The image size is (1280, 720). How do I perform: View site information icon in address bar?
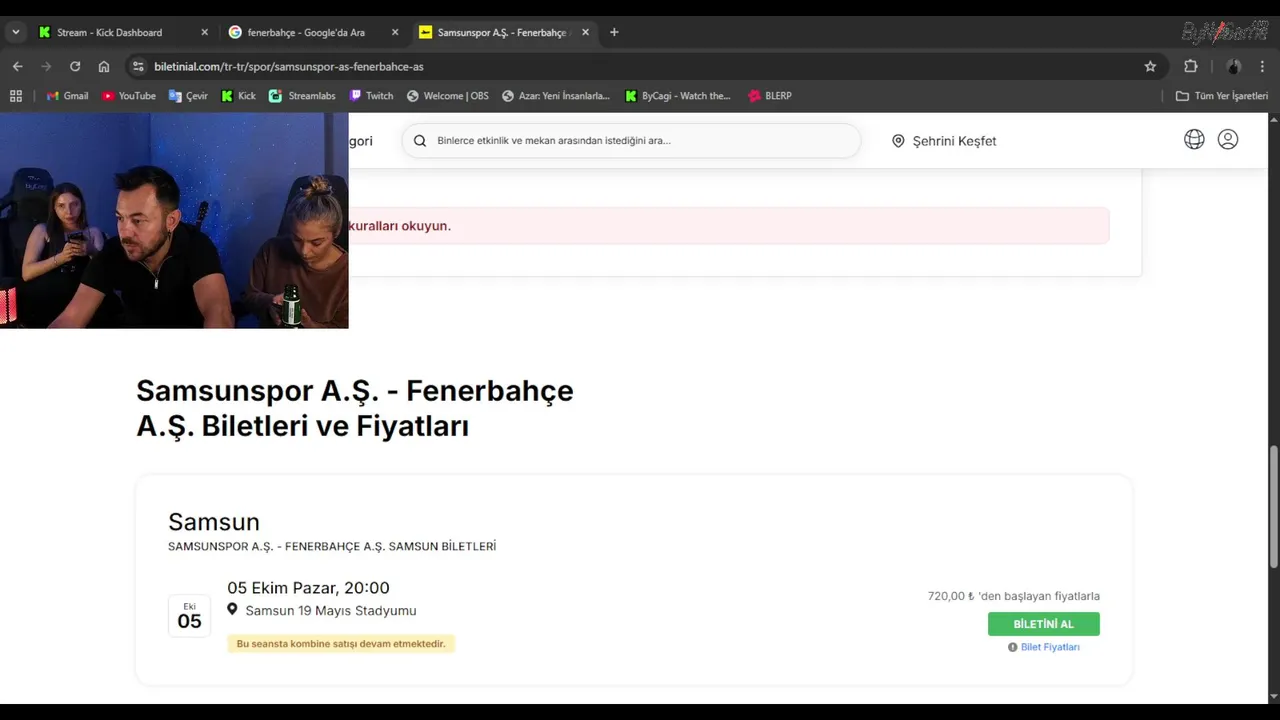click(x=138, y=66)
